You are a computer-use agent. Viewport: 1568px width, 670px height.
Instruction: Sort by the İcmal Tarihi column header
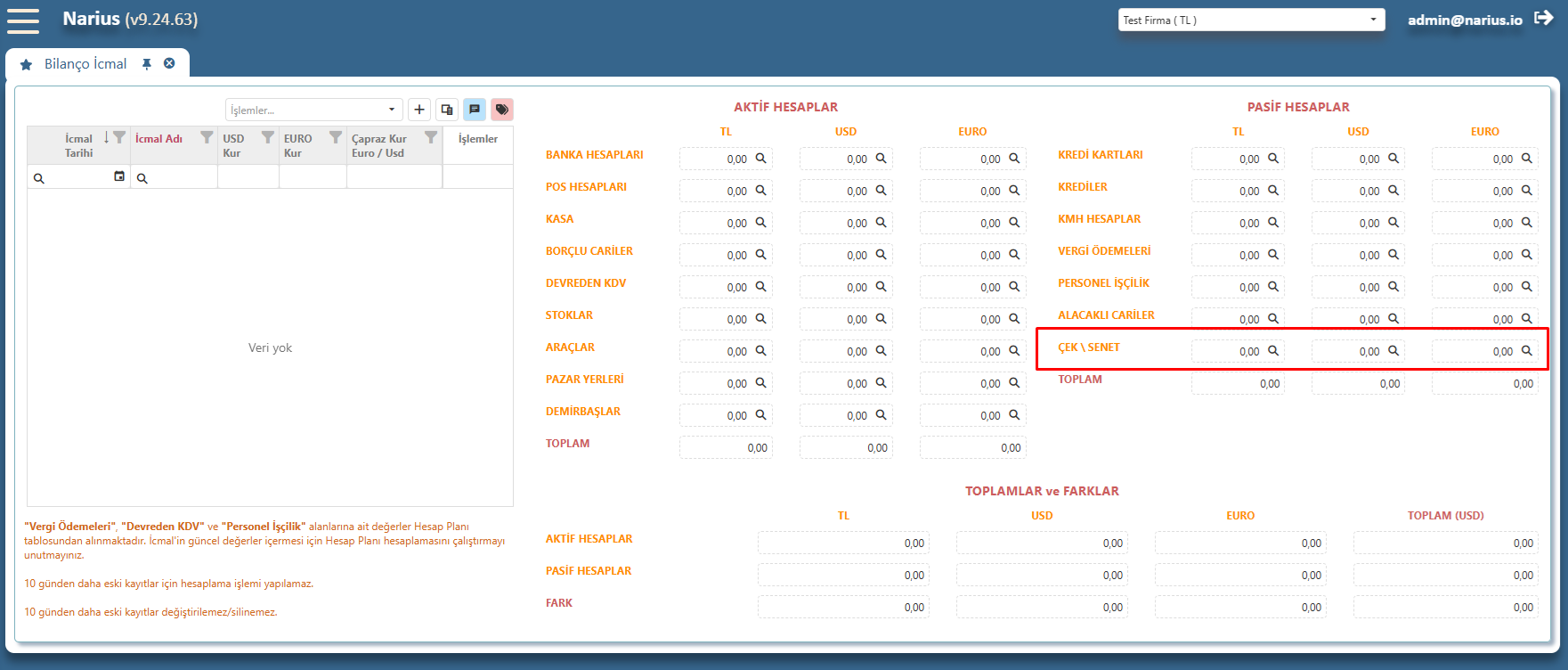[78, 146]
